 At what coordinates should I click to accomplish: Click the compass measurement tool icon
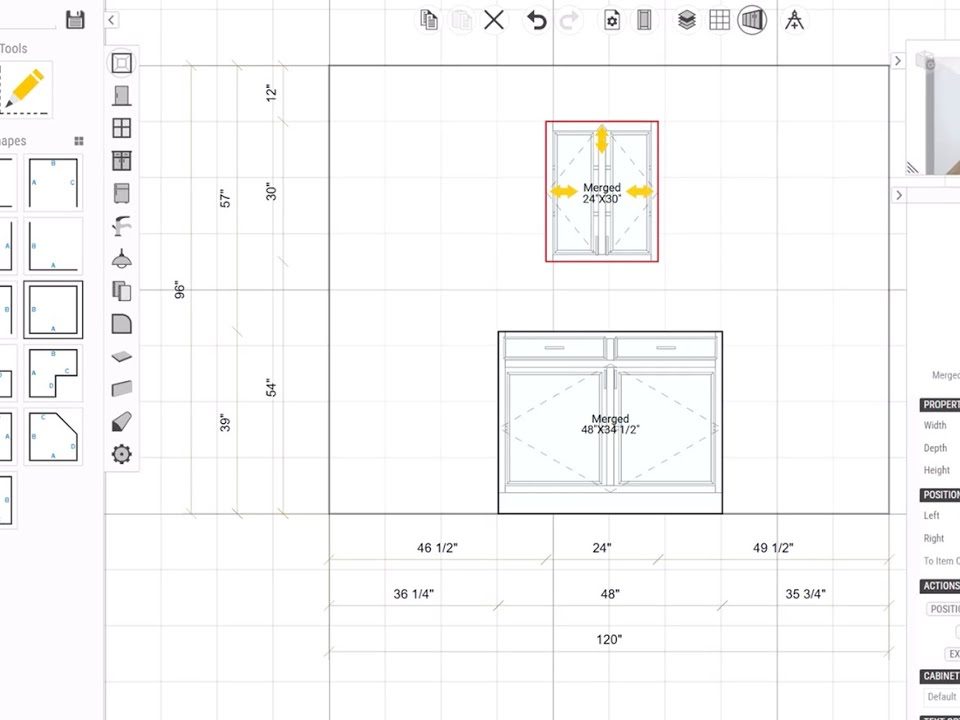coord(794,20)
